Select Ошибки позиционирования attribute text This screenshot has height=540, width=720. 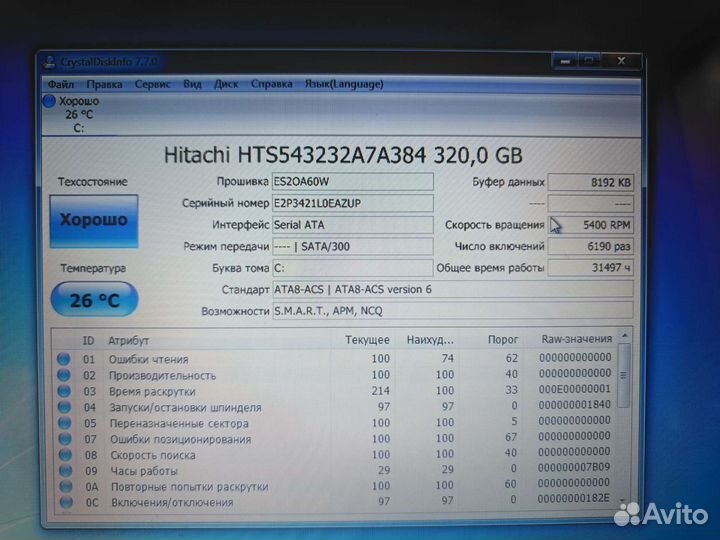180,439
